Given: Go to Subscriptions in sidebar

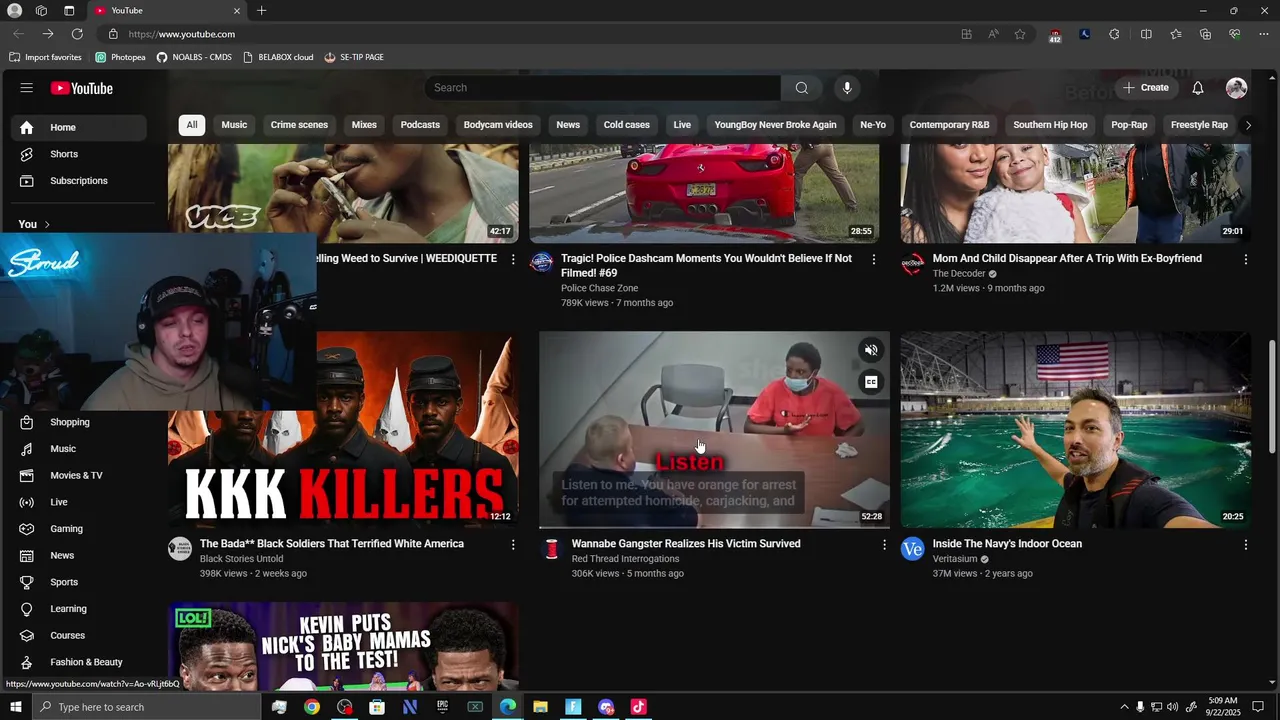Looking at the screenshot, I should click(79, 181).
